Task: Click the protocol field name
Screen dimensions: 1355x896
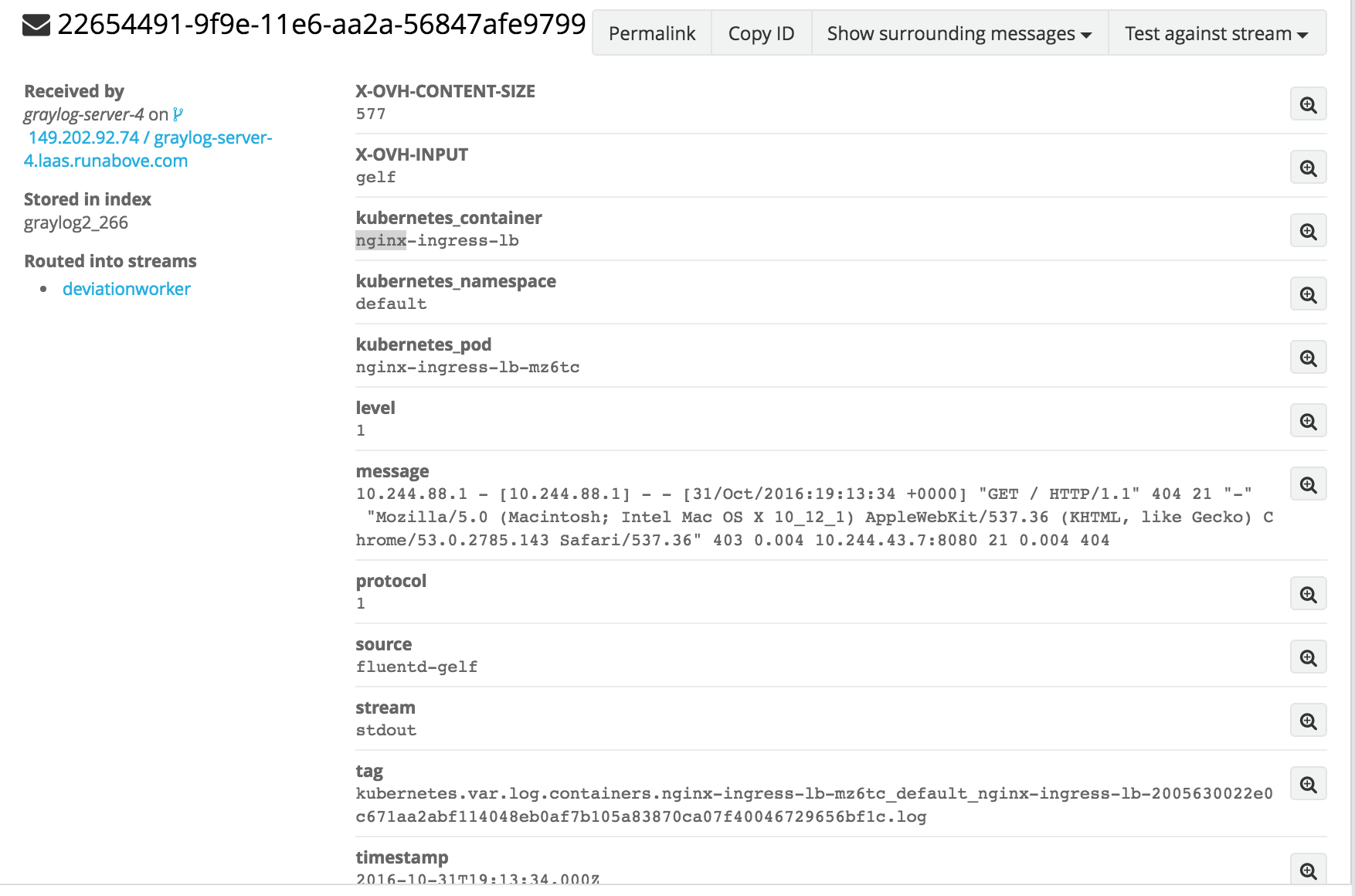Action: [391, 581]
